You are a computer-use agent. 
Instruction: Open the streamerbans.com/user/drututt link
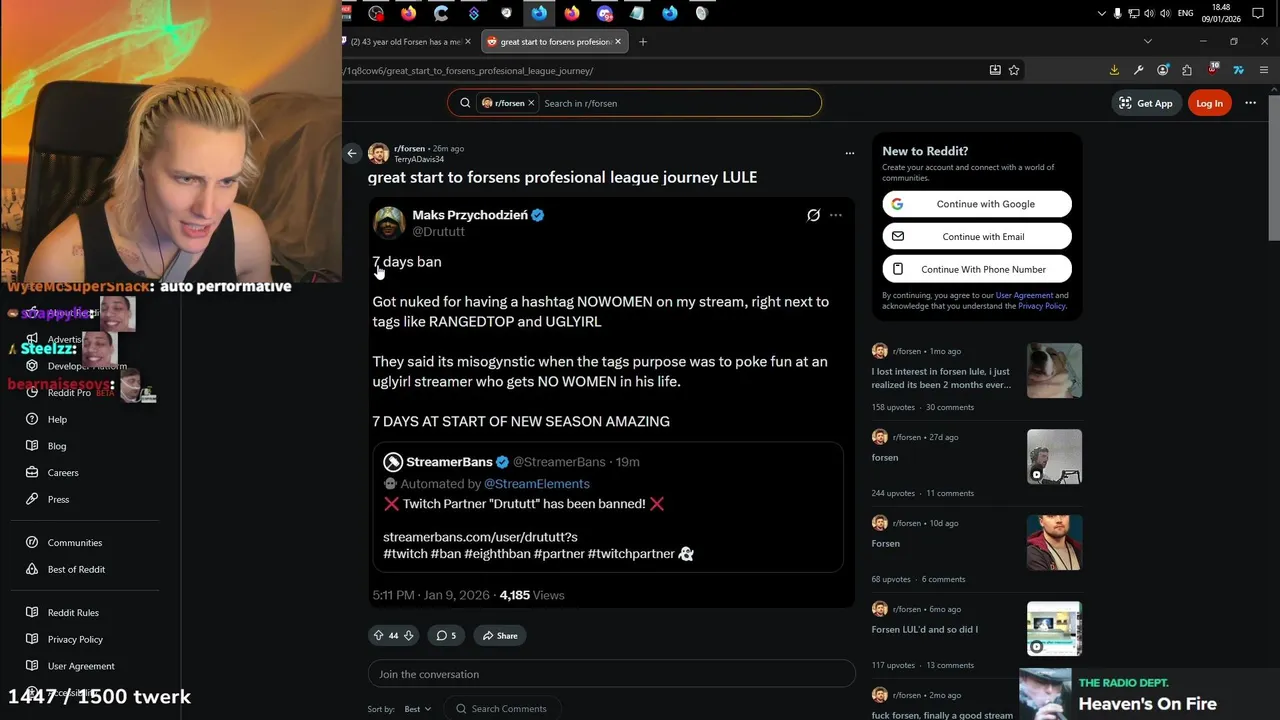[480, 537]
